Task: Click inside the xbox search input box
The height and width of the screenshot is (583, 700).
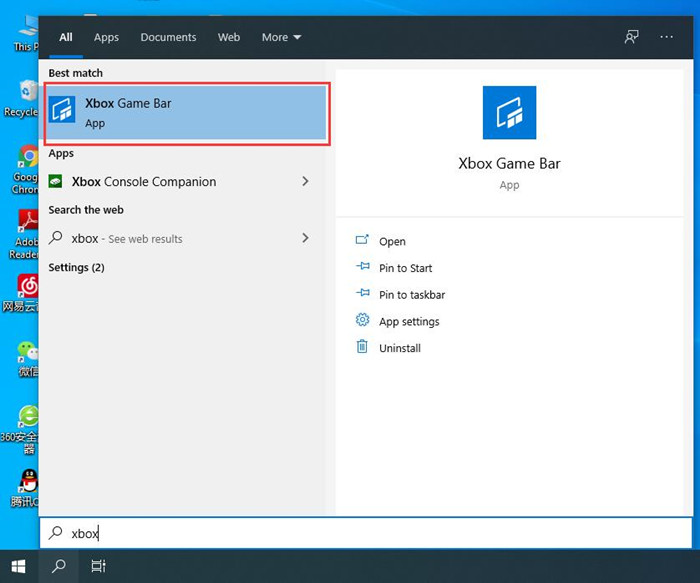Action: [366, 533]
